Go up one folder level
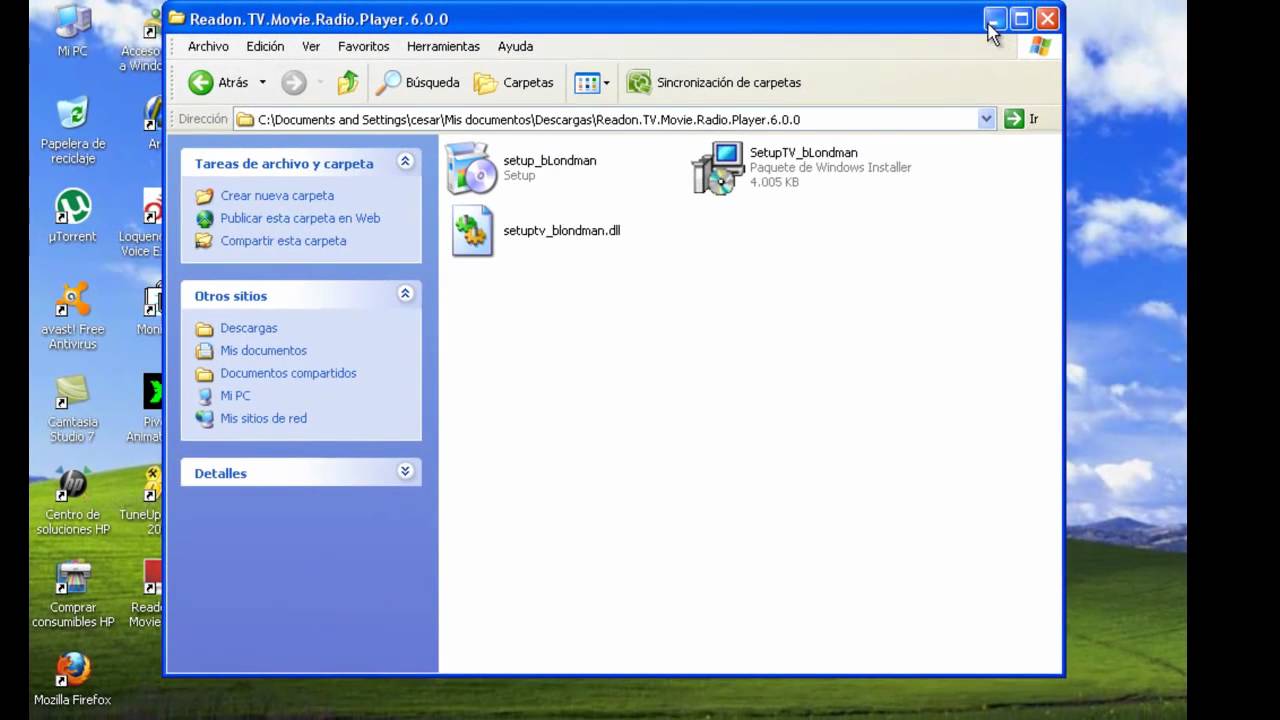This screenshot has height=720, width=1280. click(347, 83)
